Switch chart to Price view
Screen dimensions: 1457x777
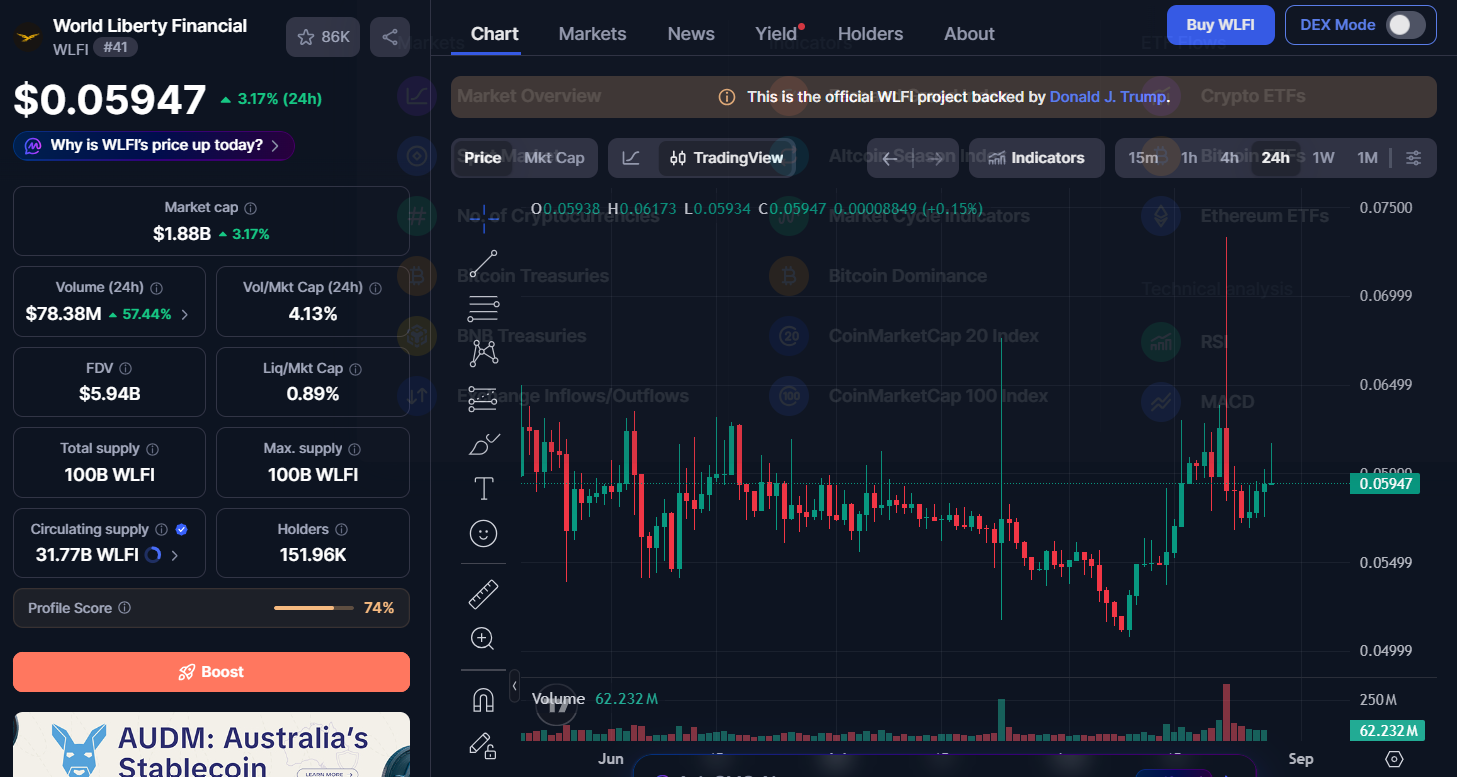(483, 158)
